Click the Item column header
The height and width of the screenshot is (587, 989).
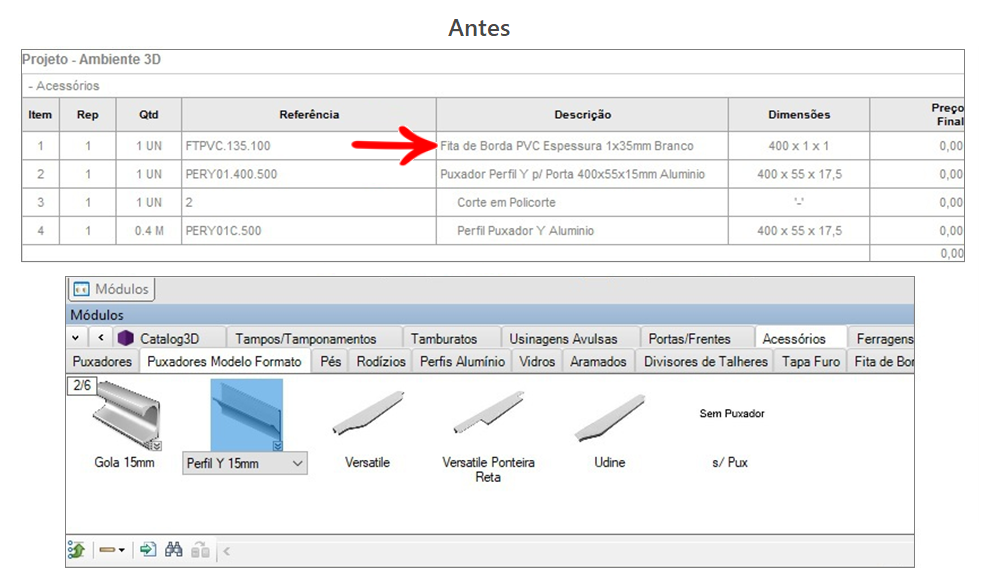pos(40,115)
